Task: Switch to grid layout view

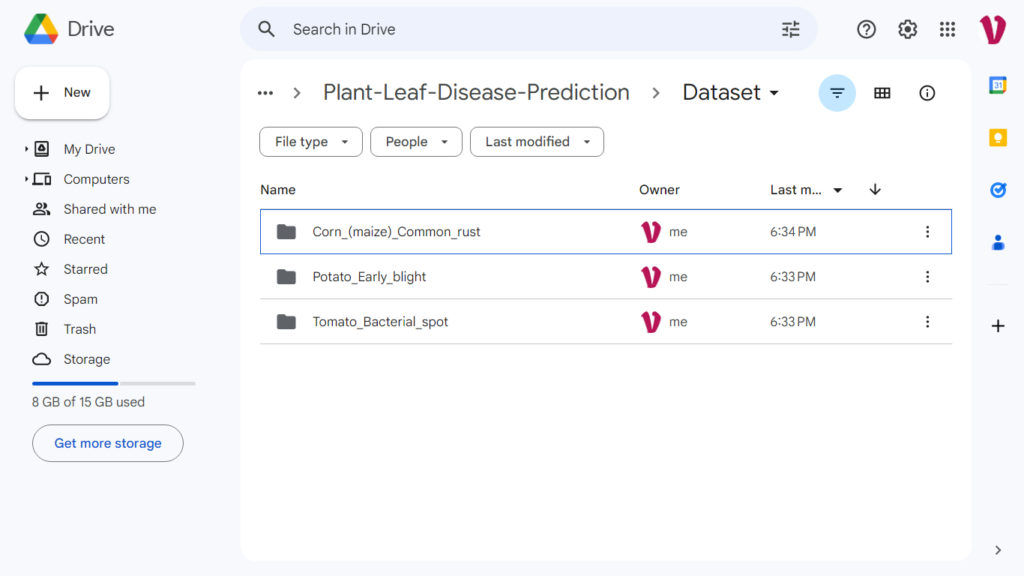Action: 882,93
